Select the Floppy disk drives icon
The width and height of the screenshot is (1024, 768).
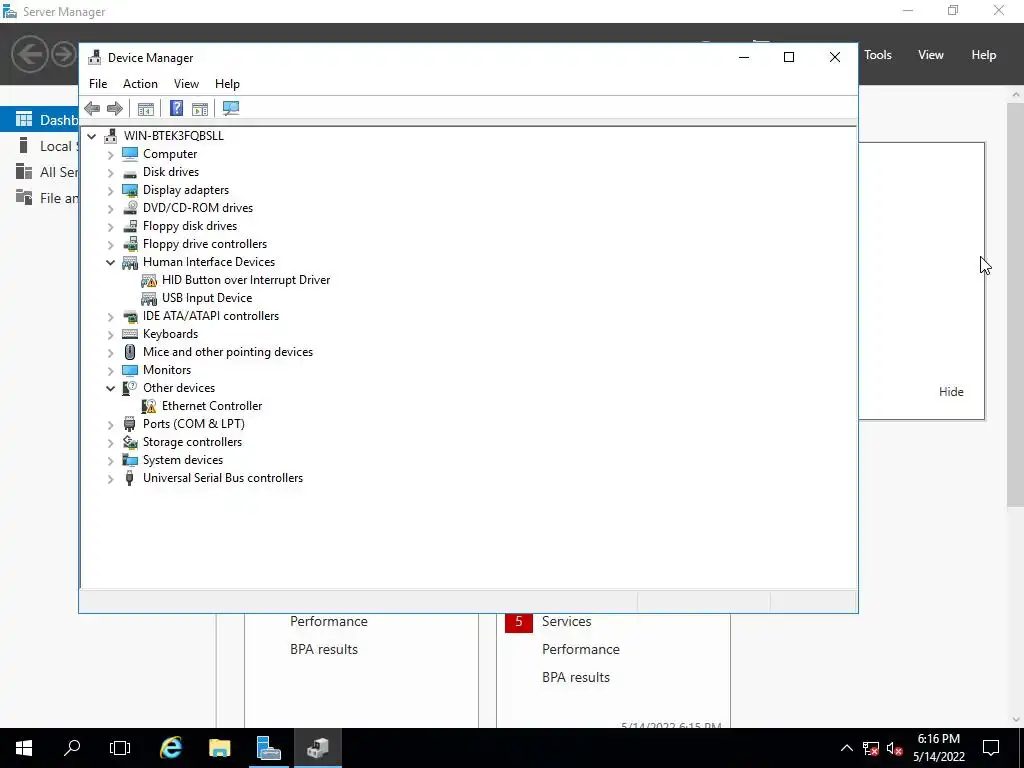130,226
